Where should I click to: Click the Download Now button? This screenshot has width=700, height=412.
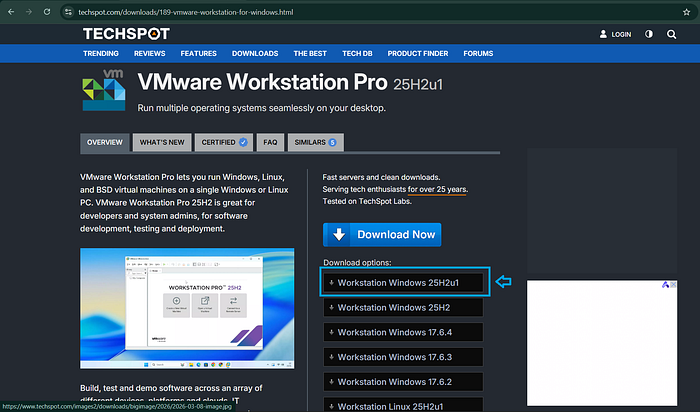pyautogui.click(x=382, y=235)
